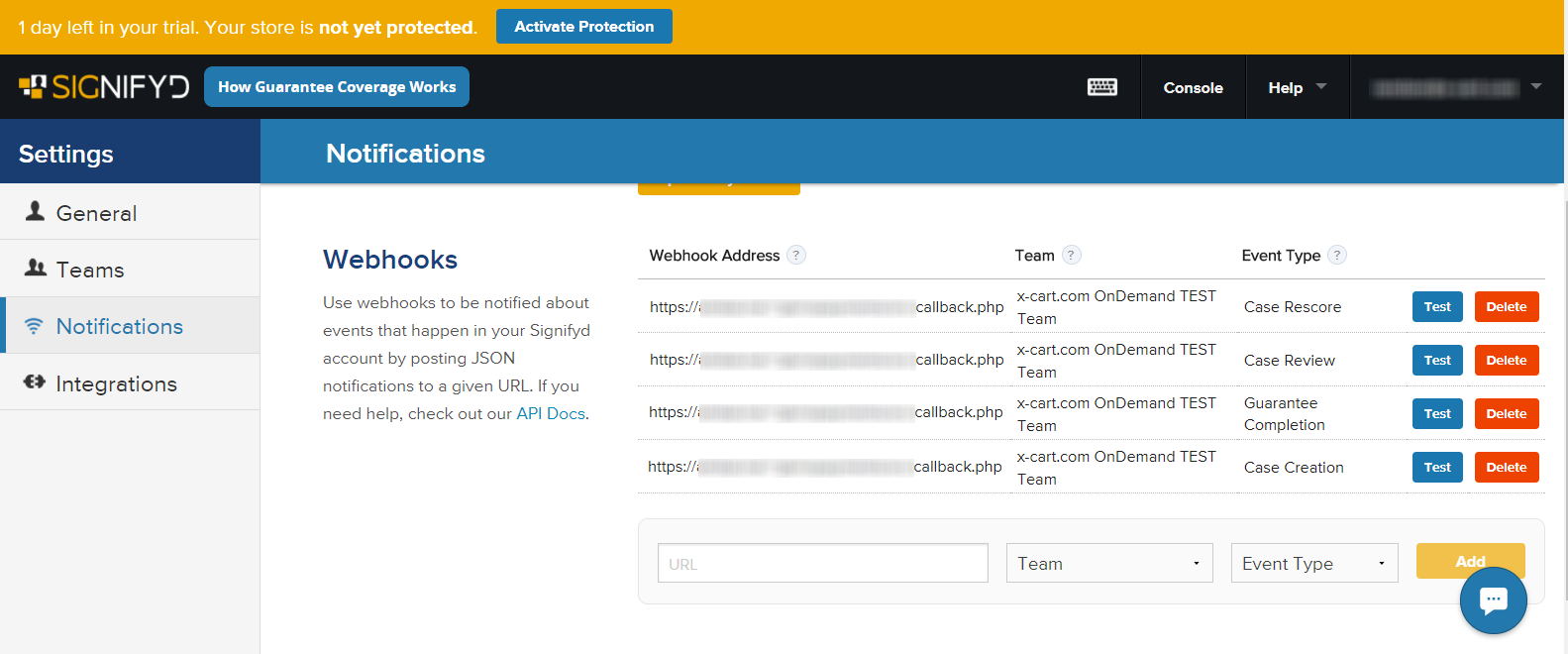Click the Case Rescore row webhook URL
This screenshot has height=654, width=1568.
pos(827,307)
